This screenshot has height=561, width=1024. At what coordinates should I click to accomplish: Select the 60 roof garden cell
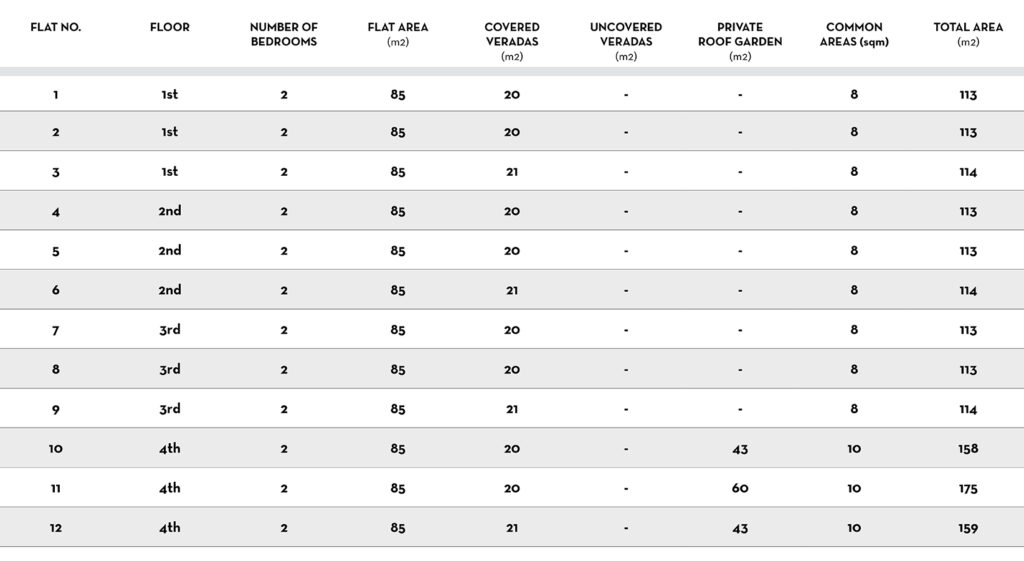point(740,488)
